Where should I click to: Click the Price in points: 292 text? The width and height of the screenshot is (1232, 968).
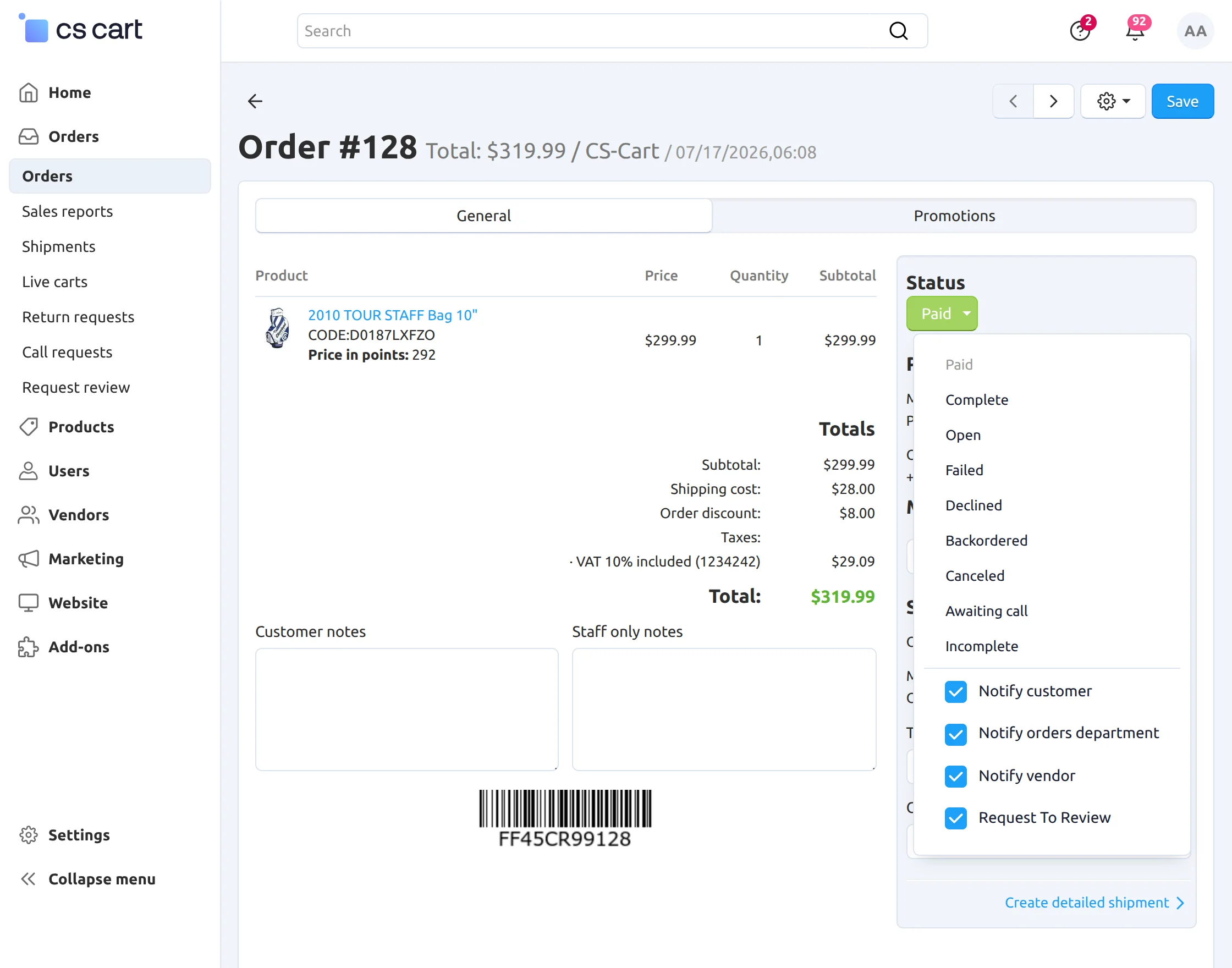coord(371,355)
